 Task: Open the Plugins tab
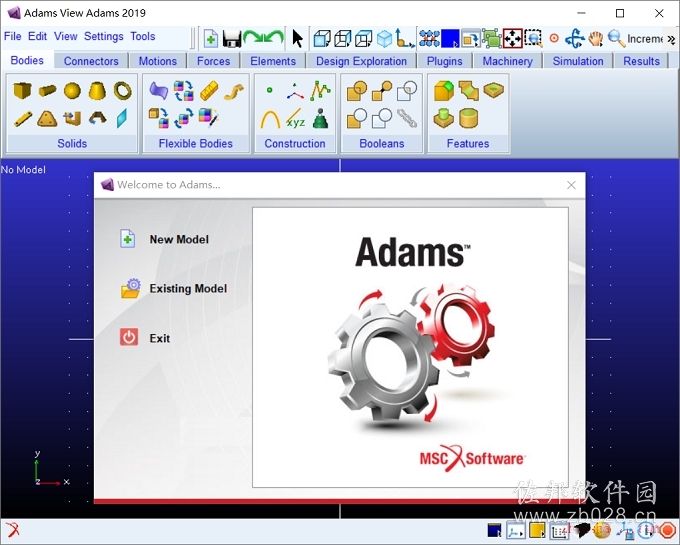445,61
